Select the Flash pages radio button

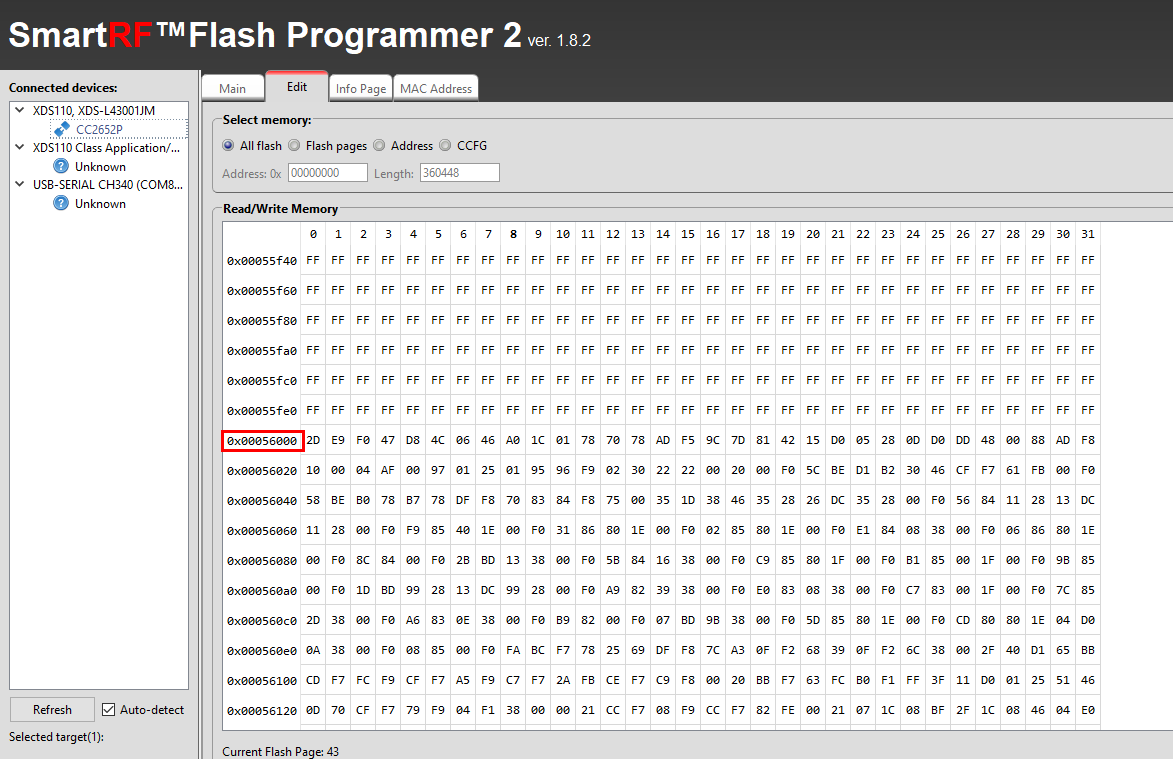(295, 145)
